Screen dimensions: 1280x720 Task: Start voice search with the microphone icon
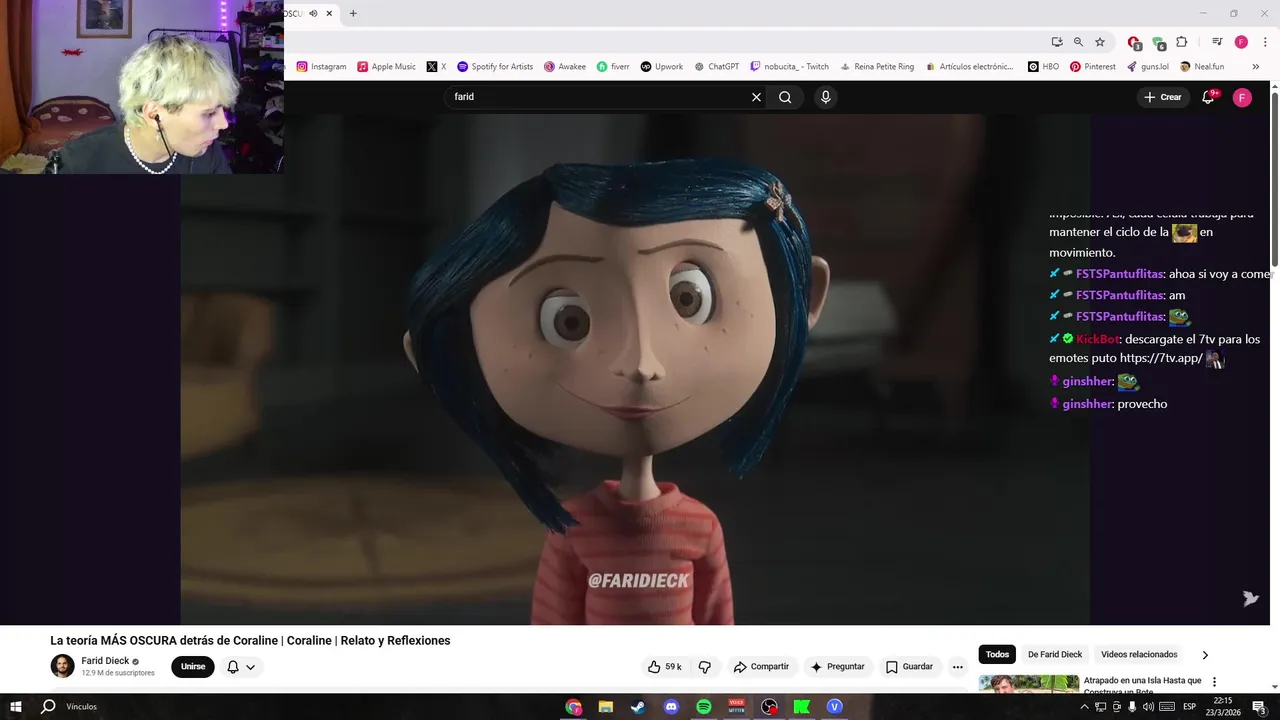825,97
